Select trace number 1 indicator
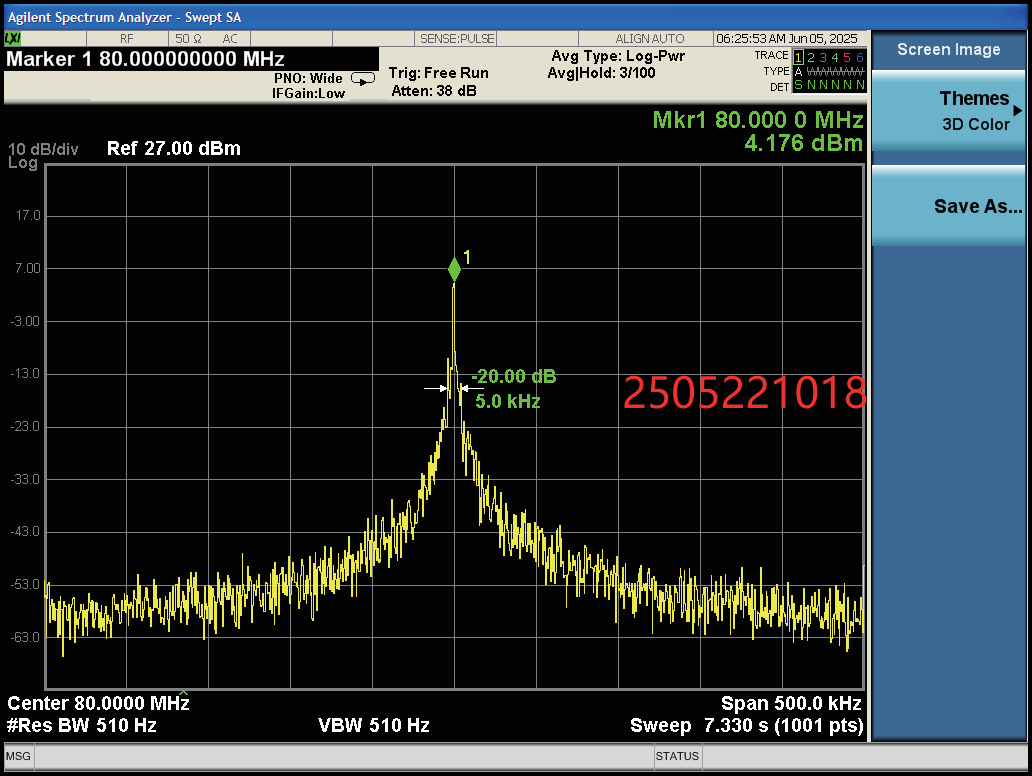 click(798, 57)
